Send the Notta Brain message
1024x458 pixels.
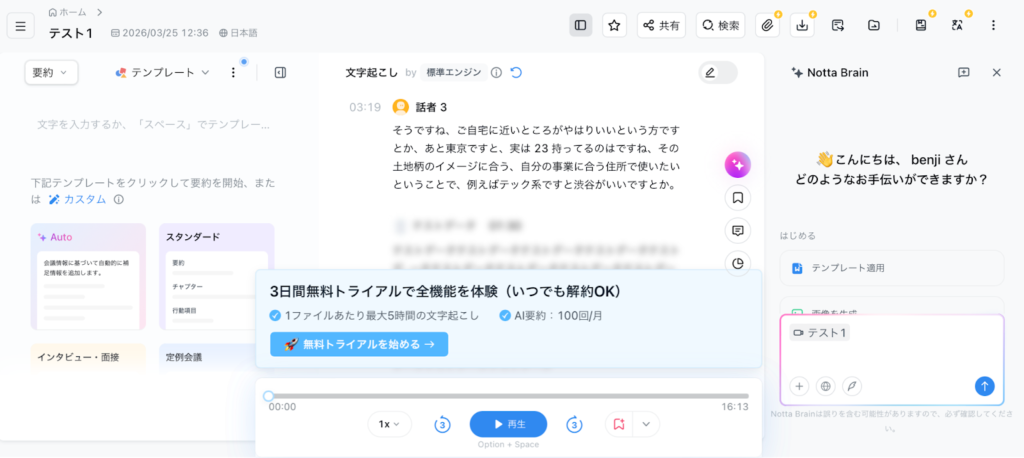pyautogui.click(x=984, y=386)
